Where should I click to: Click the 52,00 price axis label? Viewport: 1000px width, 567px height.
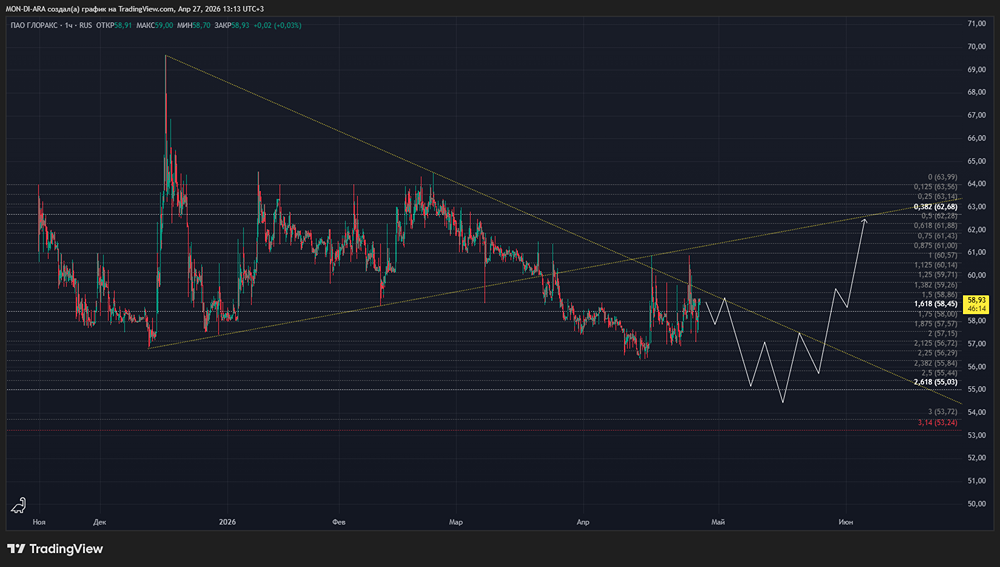[976, 458]
